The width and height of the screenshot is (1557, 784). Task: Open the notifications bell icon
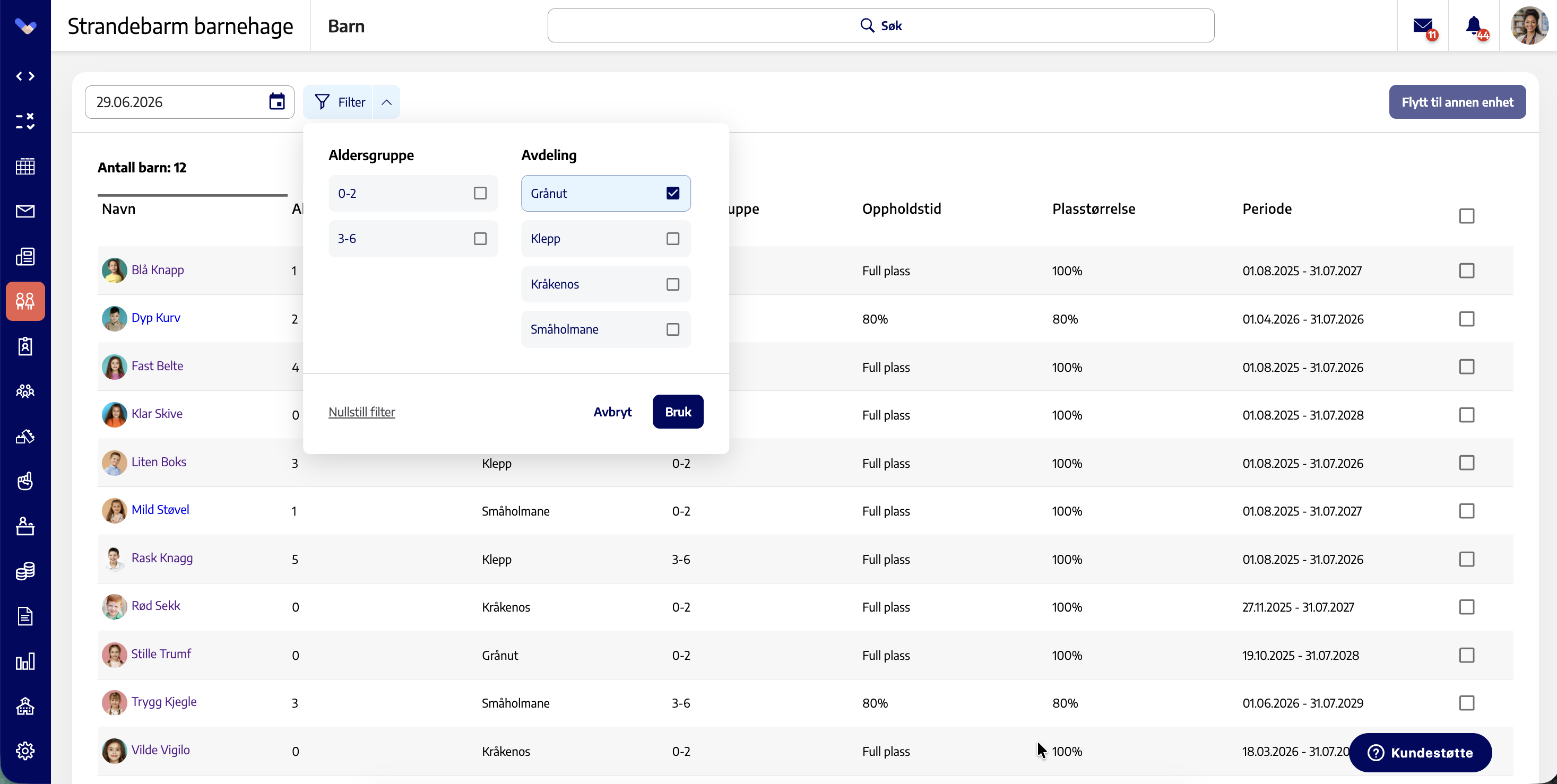[x=1474, y=26]
